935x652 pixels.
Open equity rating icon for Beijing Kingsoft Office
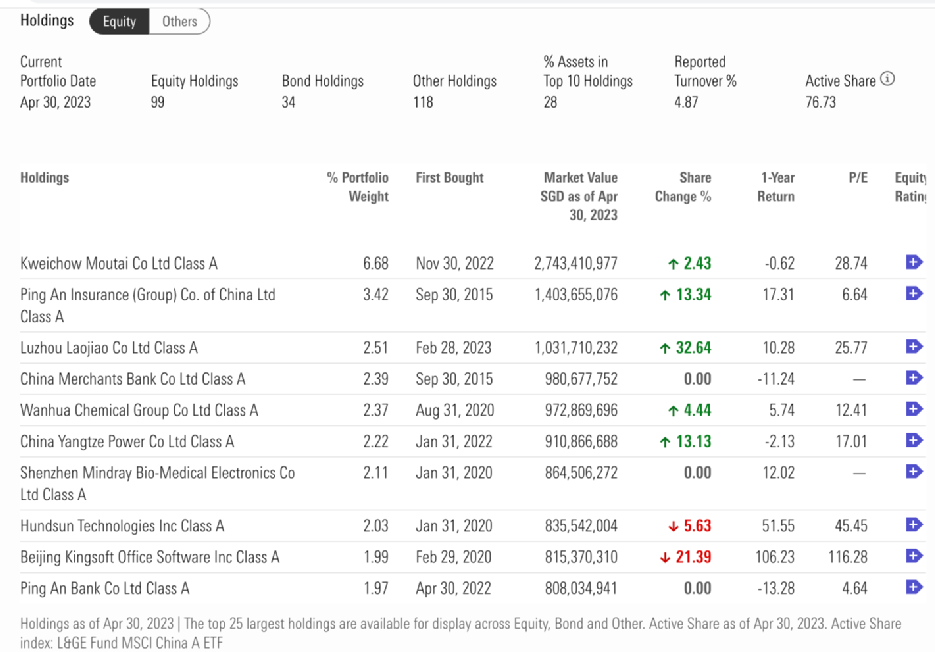[913, 556]
